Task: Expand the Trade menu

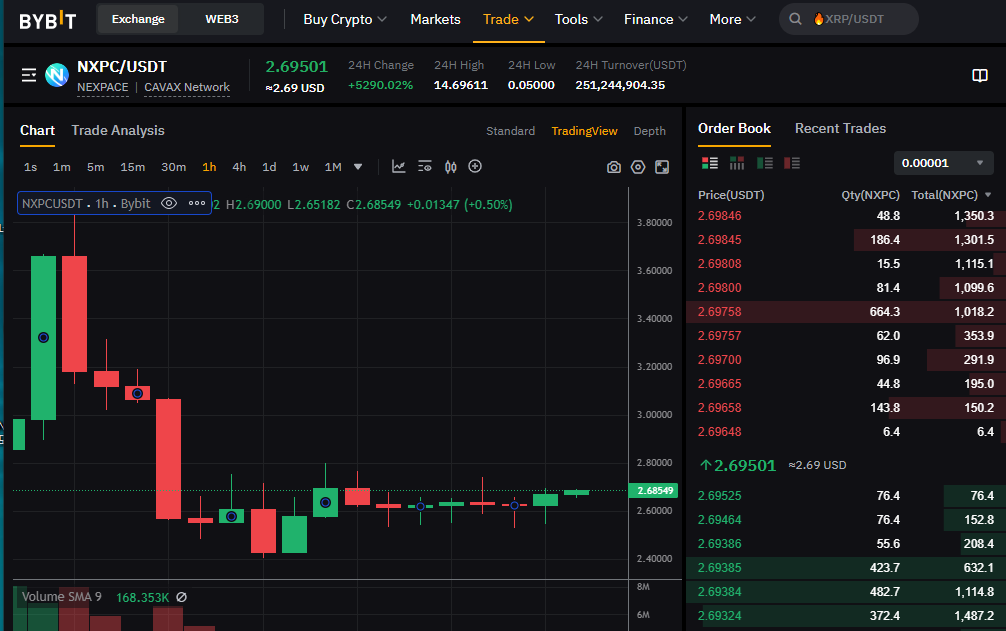Action: click(508, 19)
